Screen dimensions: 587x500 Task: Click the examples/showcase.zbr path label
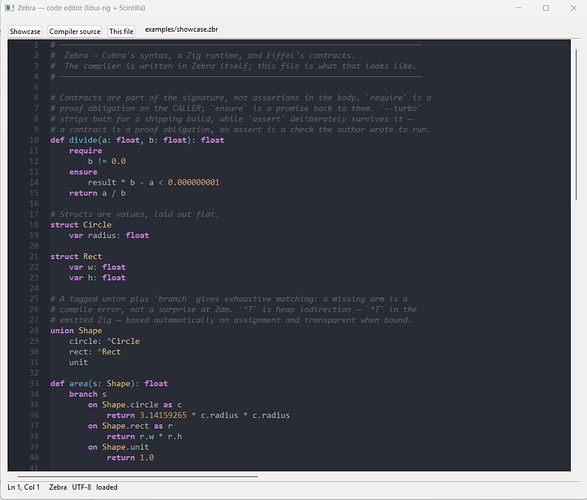pyautogui.click(x=181, y=30)
